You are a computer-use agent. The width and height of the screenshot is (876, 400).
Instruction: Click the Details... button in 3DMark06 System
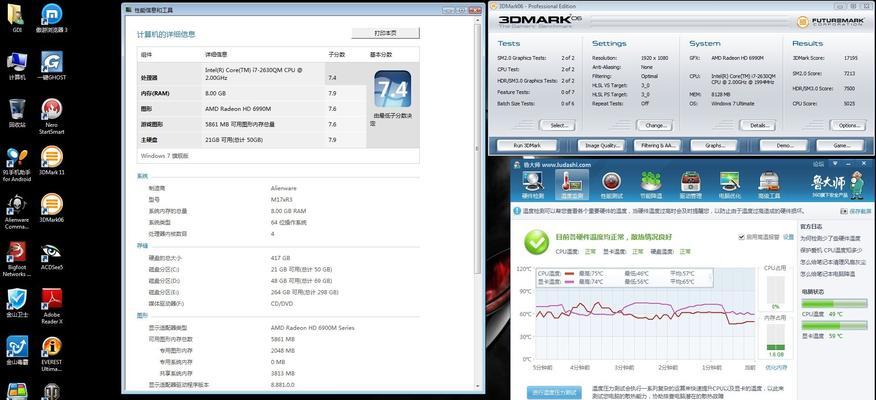point(758,125)
